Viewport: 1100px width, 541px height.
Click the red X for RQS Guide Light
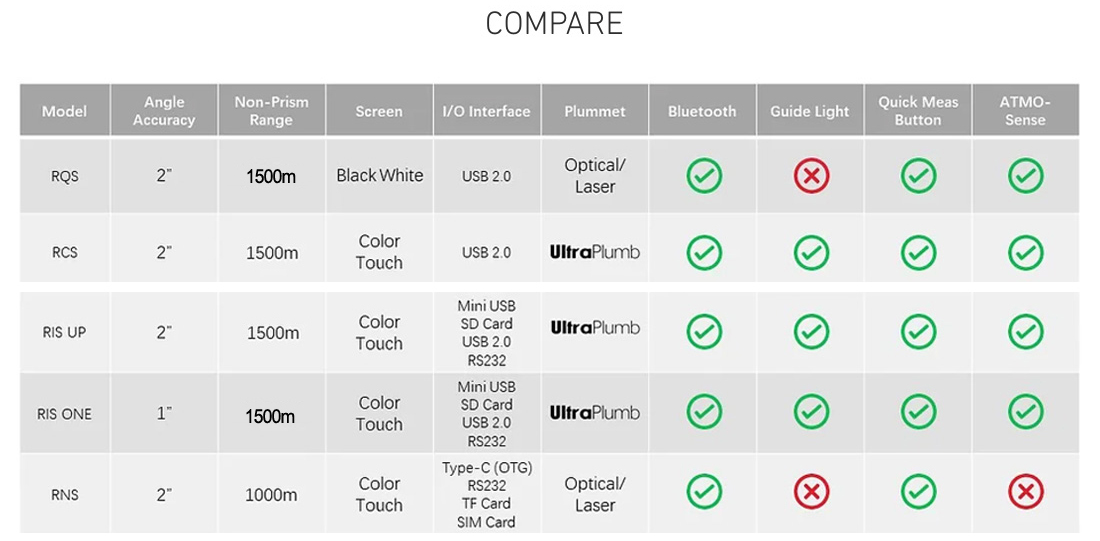coord(811,176)
